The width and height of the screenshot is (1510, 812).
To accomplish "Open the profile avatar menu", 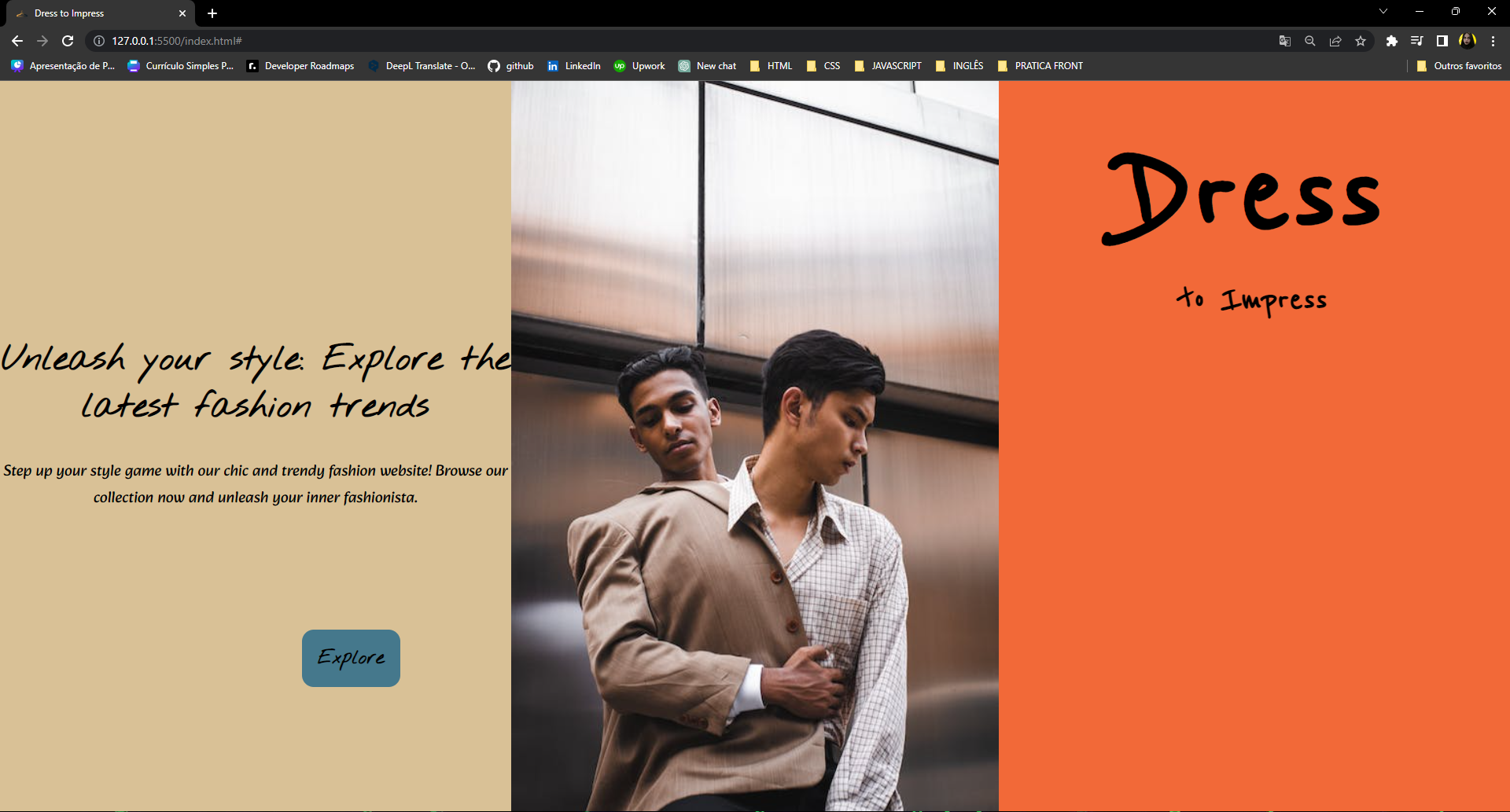I will (1468, 41).
